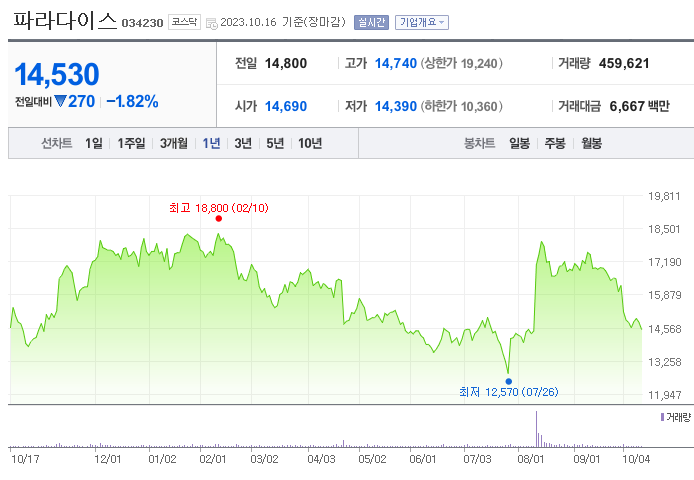This screenshot has width=694, height=480.
Task: Open the 기업개요 dropdown
Action: click(421, 22)
